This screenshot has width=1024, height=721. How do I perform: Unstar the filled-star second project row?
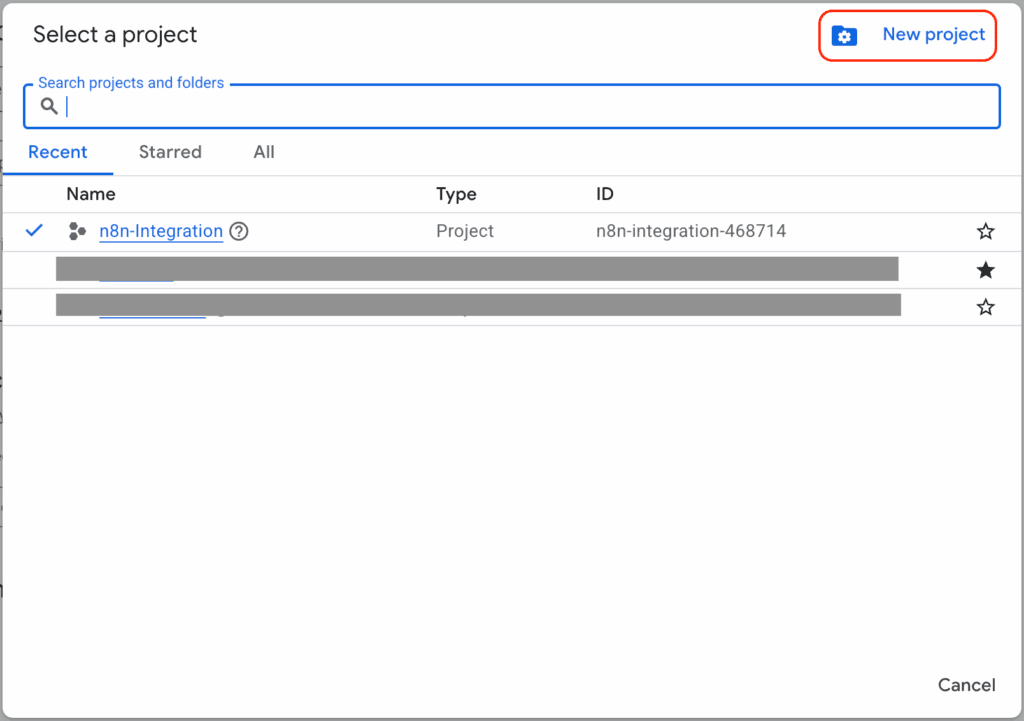pyautogui.click(x=986, y=270)
